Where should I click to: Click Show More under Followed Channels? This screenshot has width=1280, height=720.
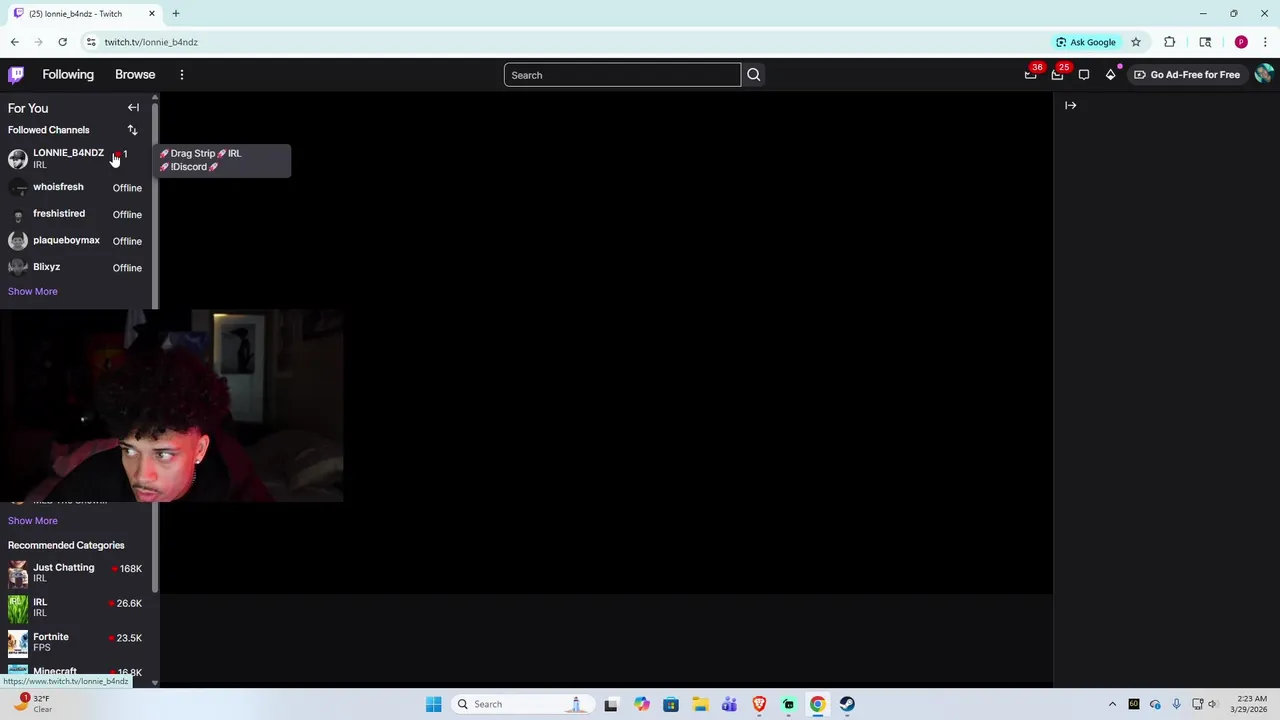tap(33, 291)
